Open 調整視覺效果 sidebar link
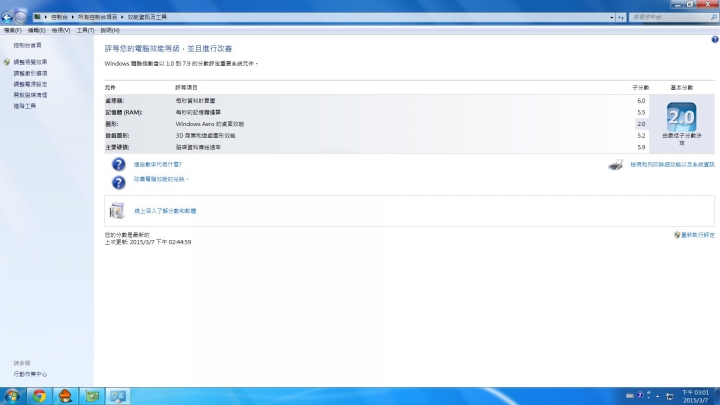Image resolution: width=720 pixels, height=405 pixels. (x=30, y=62)
